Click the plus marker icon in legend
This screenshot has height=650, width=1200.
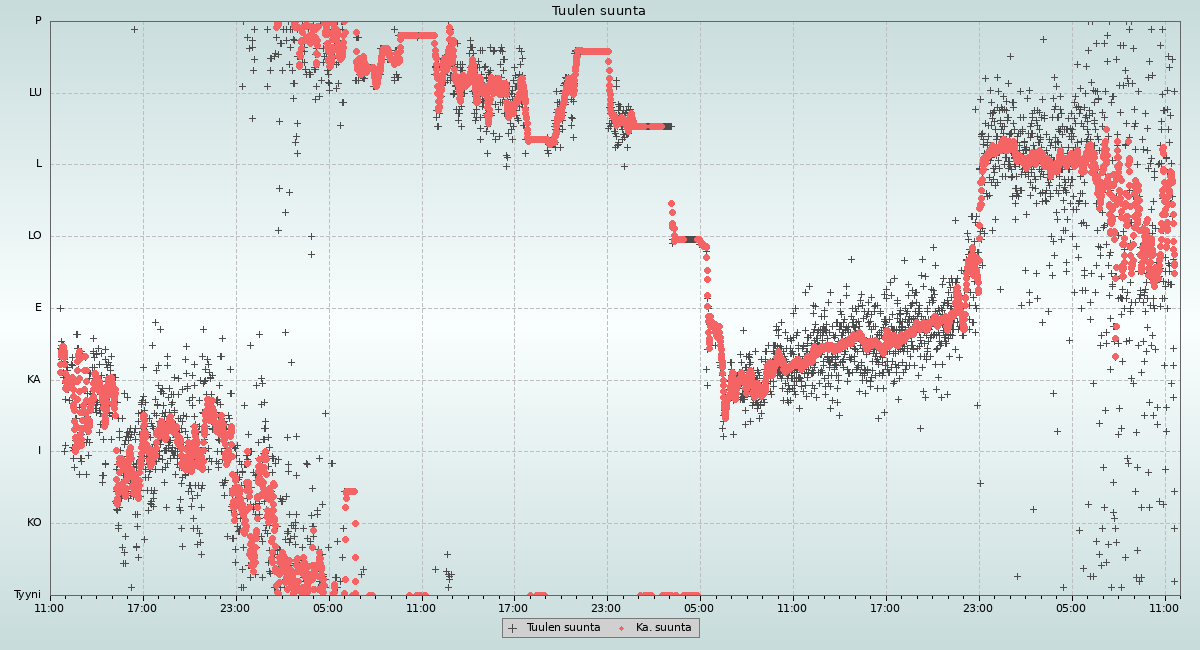[x=513, y=628]
